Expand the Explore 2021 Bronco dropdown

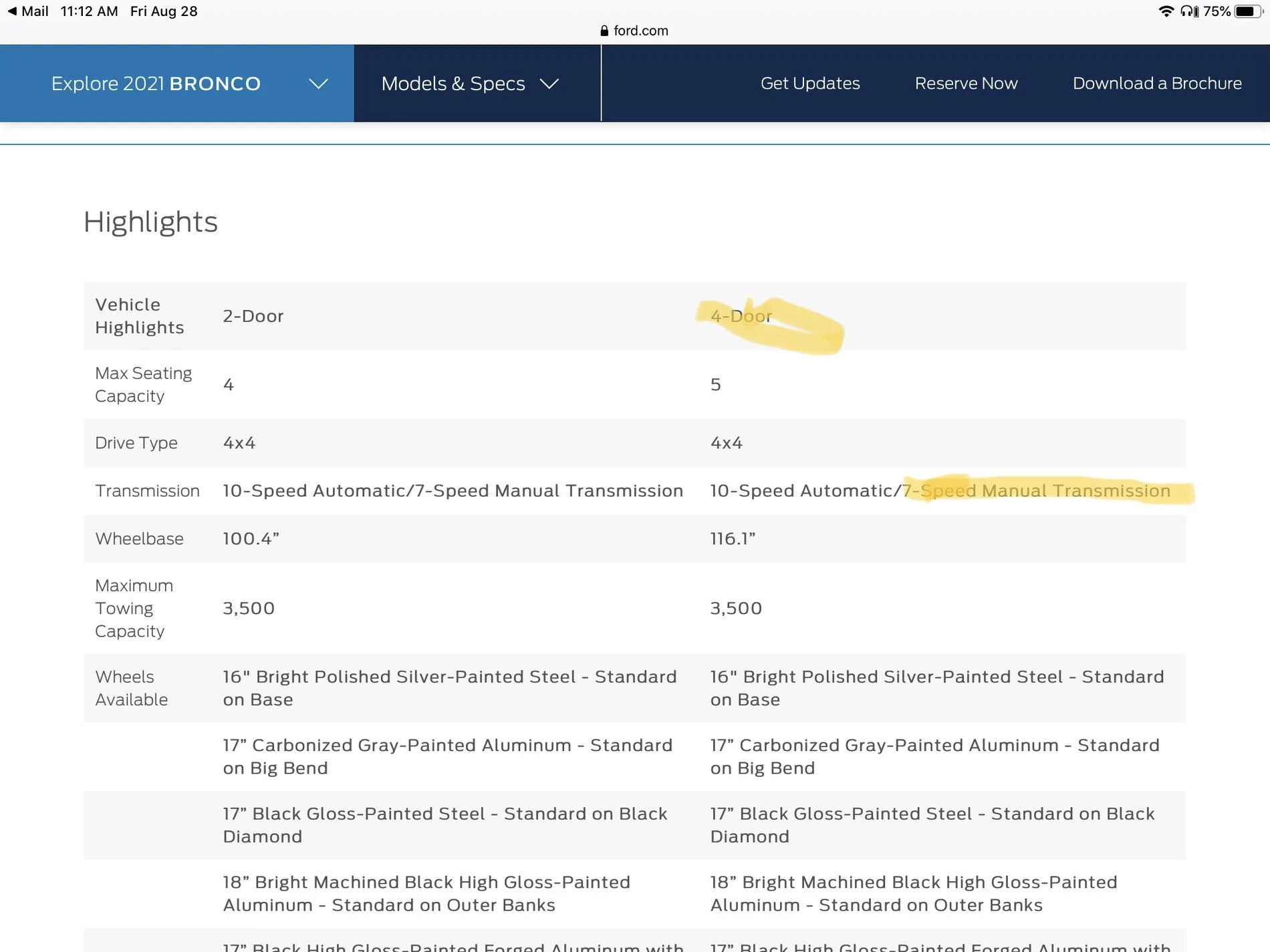click(x=176, y=84)
